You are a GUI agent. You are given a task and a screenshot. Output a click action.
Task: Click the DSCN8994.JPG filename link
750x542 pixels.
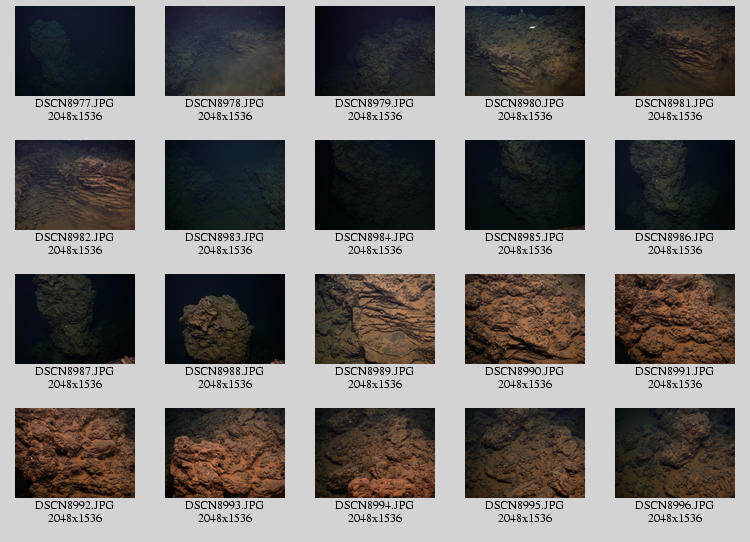375,506
